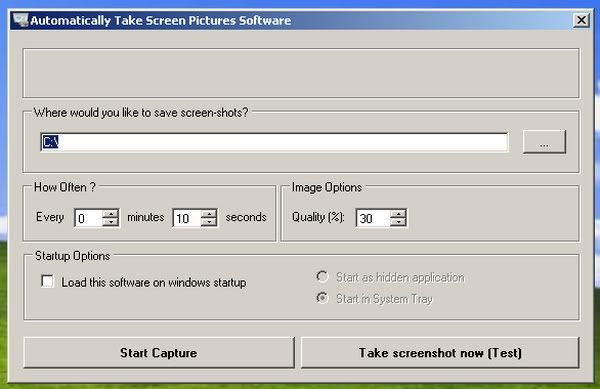
Task: Click Take screenshot now (Test) button
Action: pyautogui.click(x=440, y=353)
